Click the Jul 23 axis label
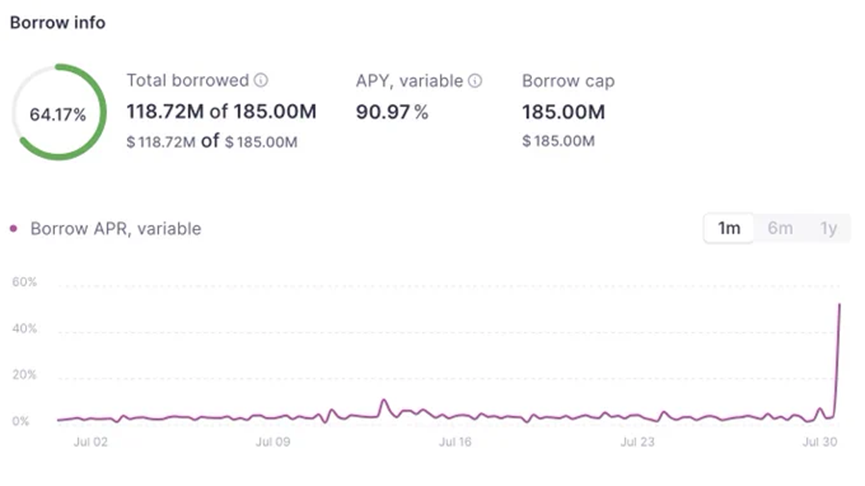The height and width of the screenshot is (486, 865). click(x=637, y=442)
